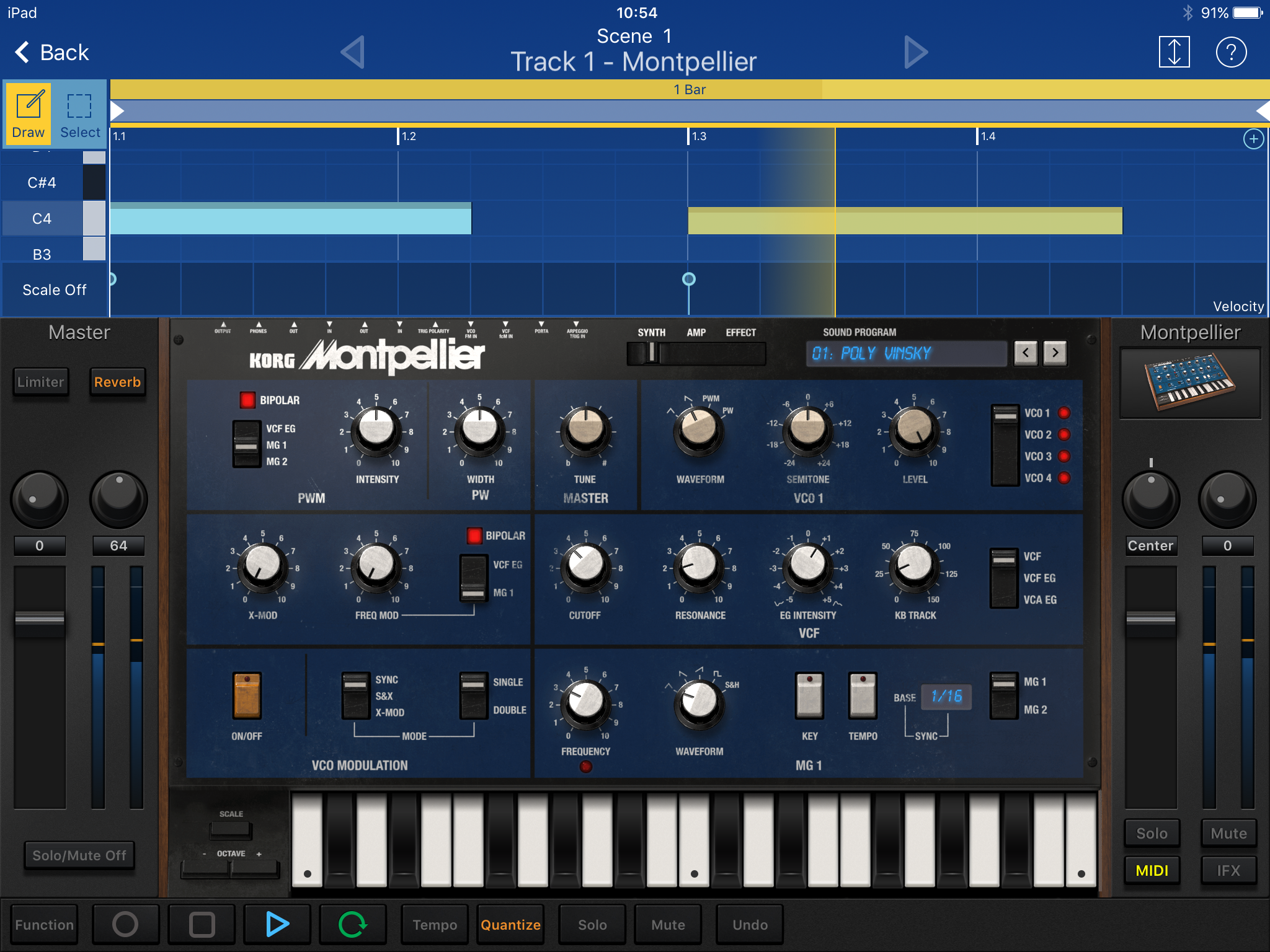Tap the plus zoom icon in timeline
This screenshot has height=952, width=1270.
point(1253,139)
